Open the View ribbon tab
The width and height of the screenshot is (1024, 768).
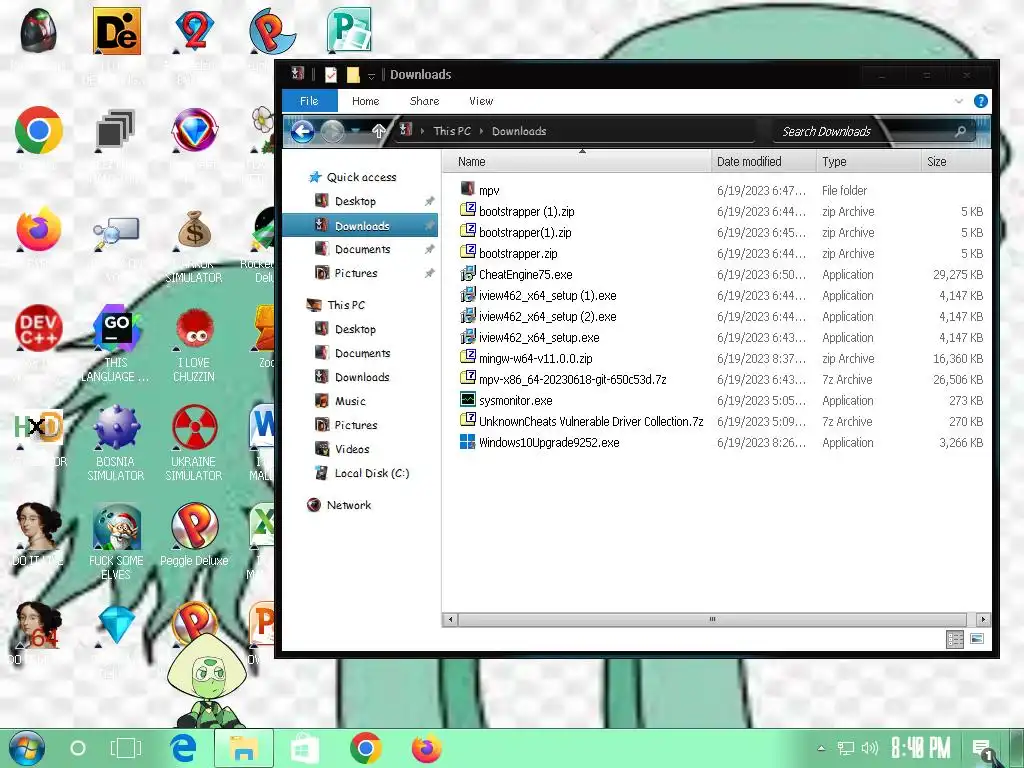(481, 101)
